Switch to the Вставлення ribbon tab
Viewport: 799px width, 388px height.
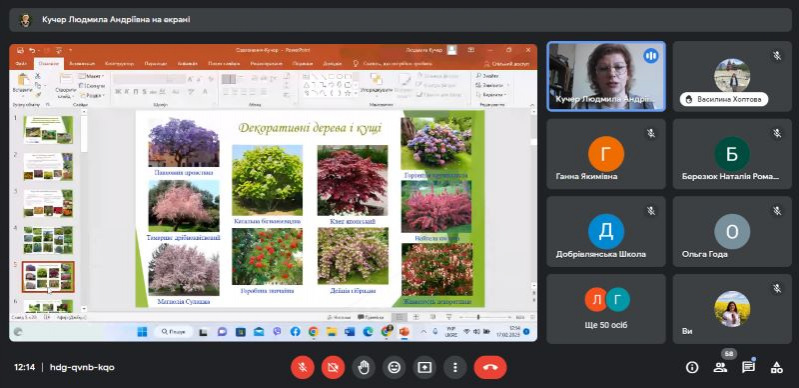click(82, 64)
